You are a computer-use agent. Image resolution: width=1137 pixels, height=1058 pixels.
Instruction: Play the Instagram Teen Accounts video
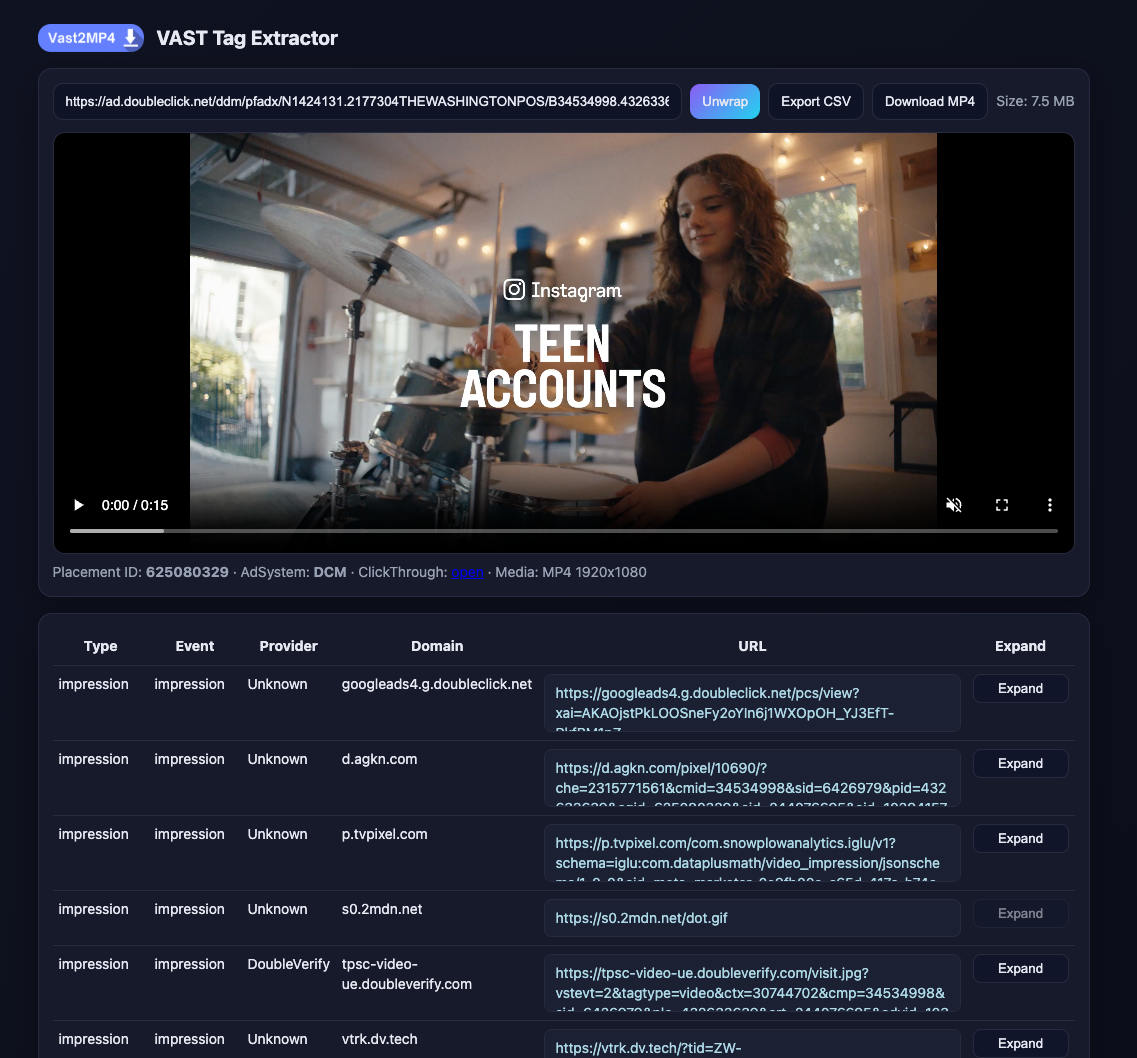click(x=79, y=505)
